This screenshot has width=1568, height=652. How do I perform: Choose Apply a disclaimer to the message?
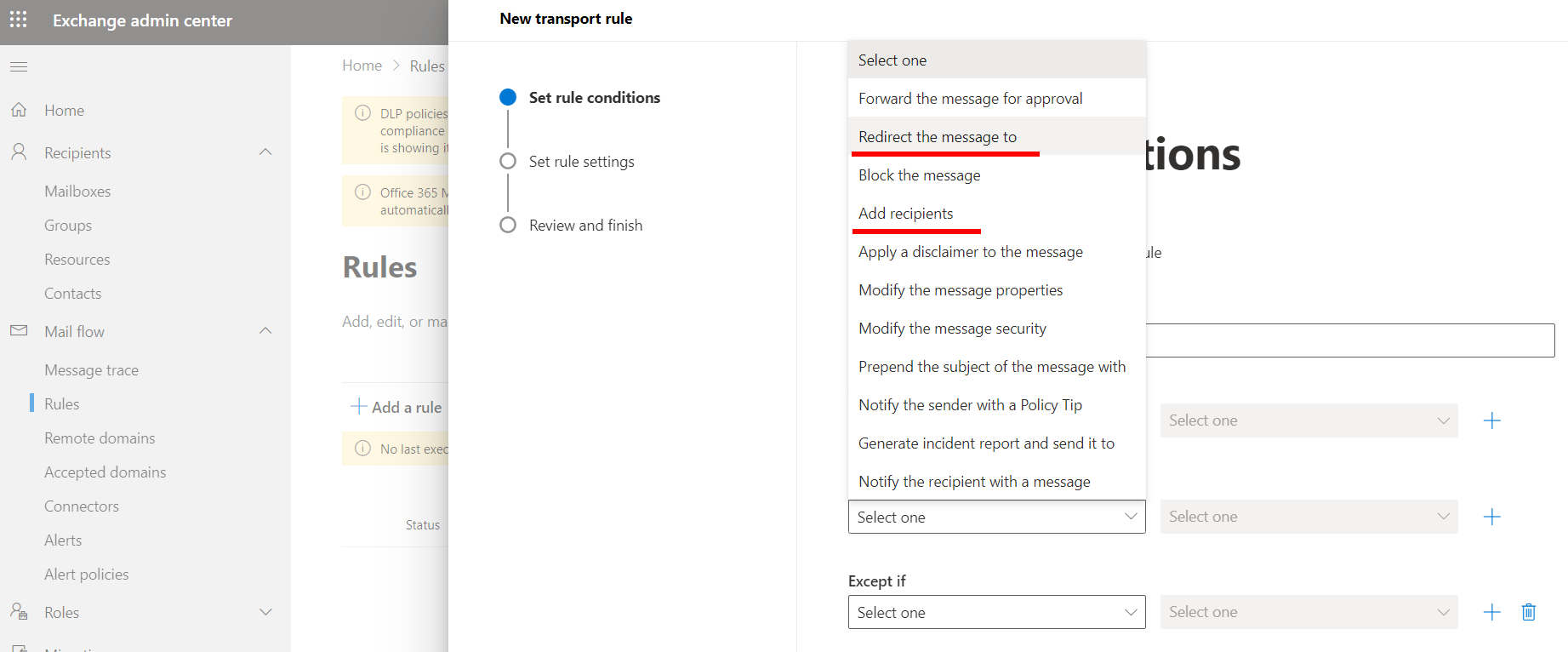pos(996,251)
